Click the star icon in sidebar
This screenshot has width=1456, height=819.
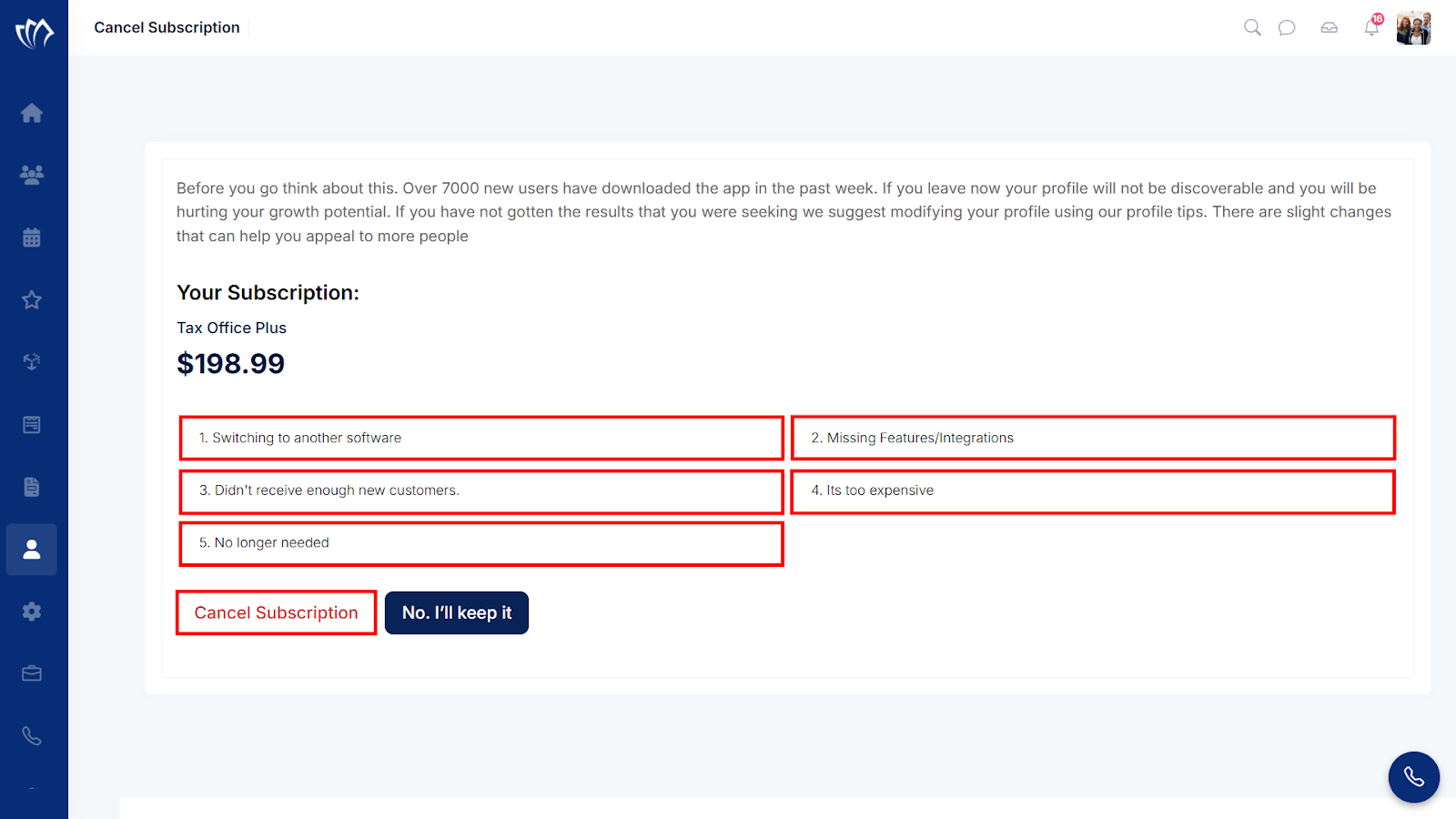(32, 299)
